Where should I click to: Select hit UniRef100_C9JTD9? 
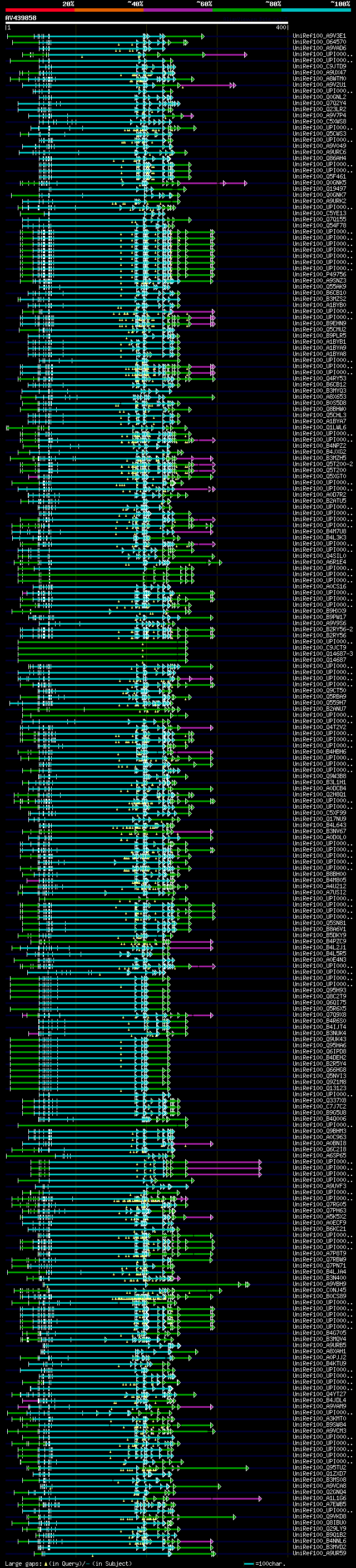click(x=319, y=66)
